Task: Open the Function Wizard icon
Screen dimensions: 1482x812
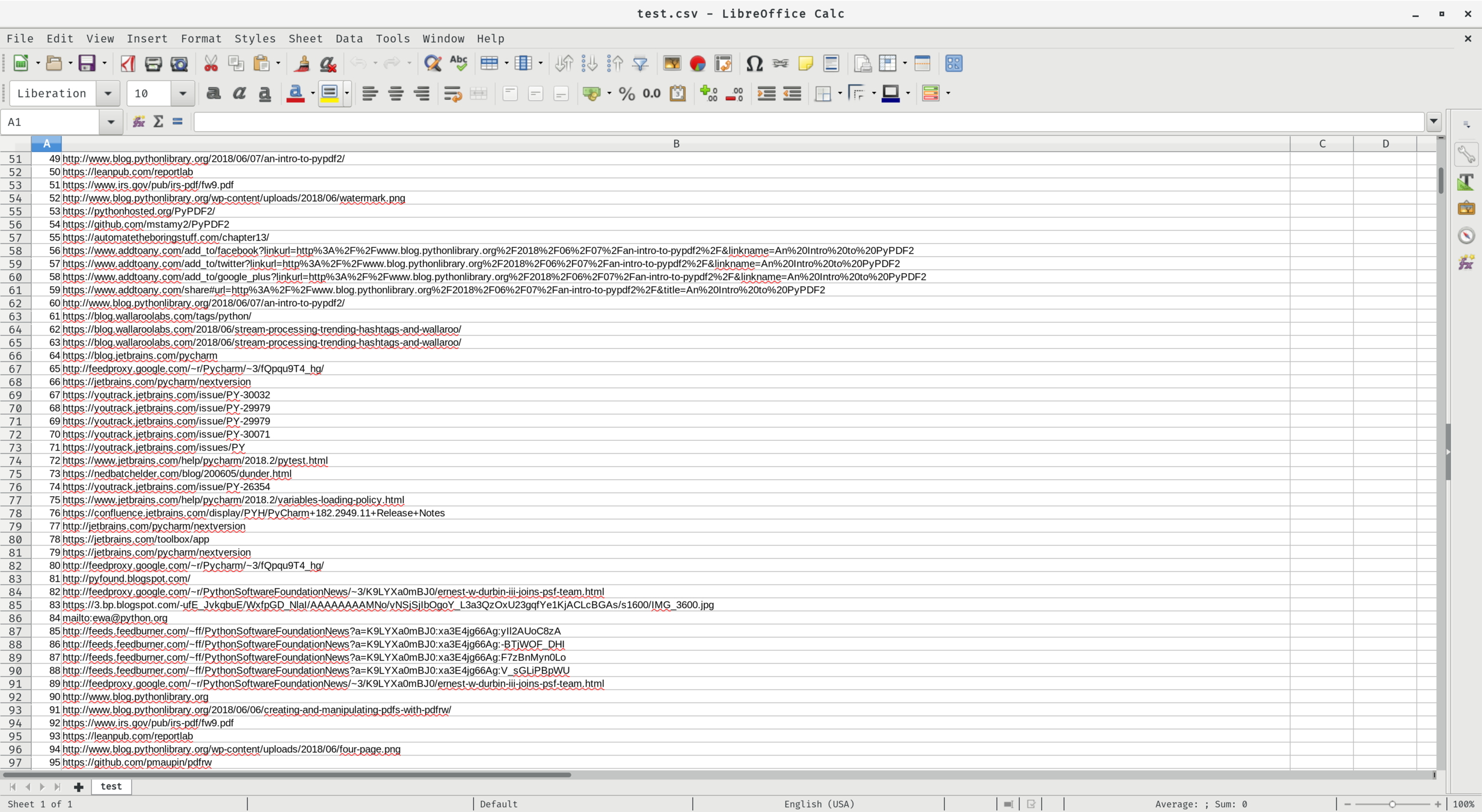Action: point(139,122)
